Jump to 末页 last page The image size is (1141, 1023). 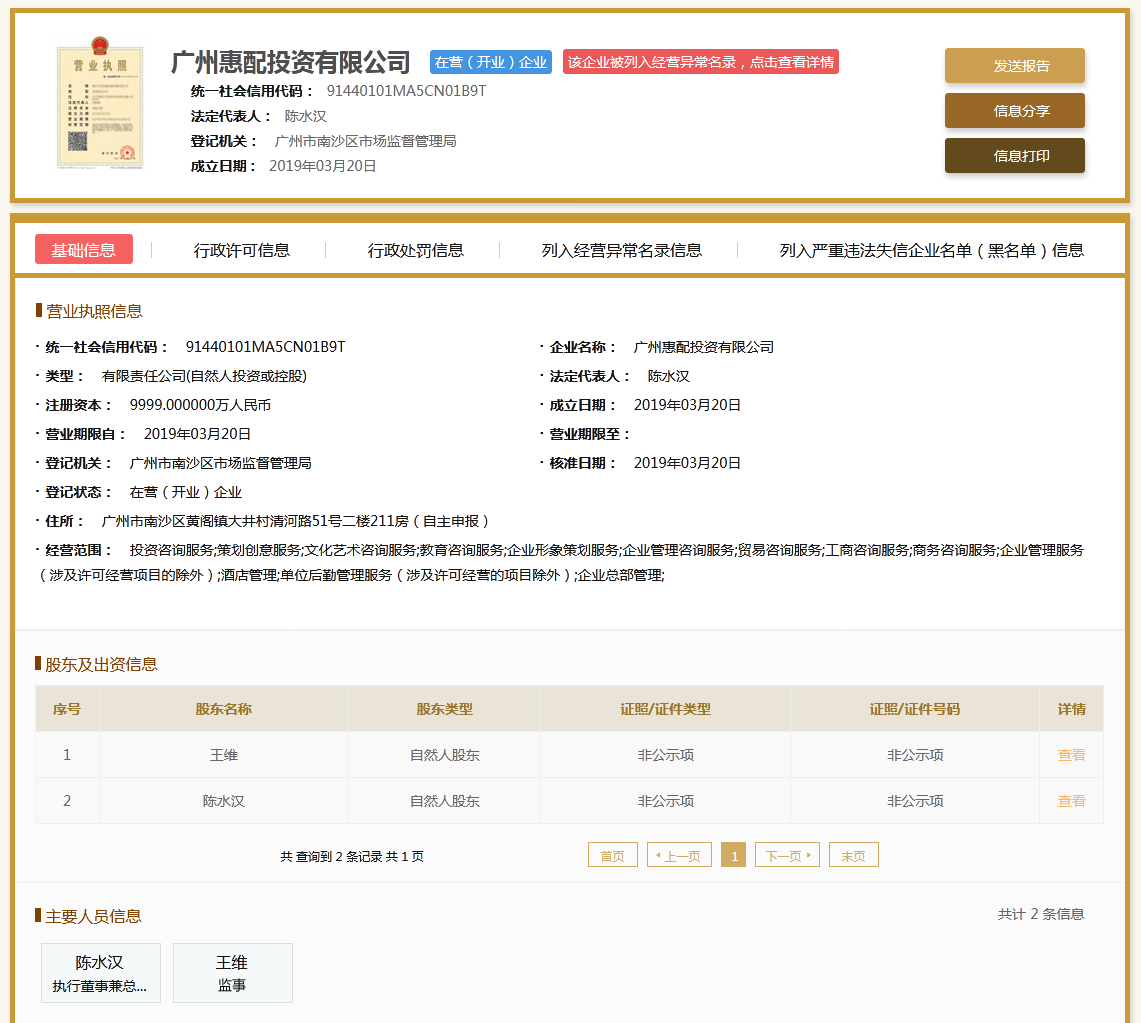point(853,856)
